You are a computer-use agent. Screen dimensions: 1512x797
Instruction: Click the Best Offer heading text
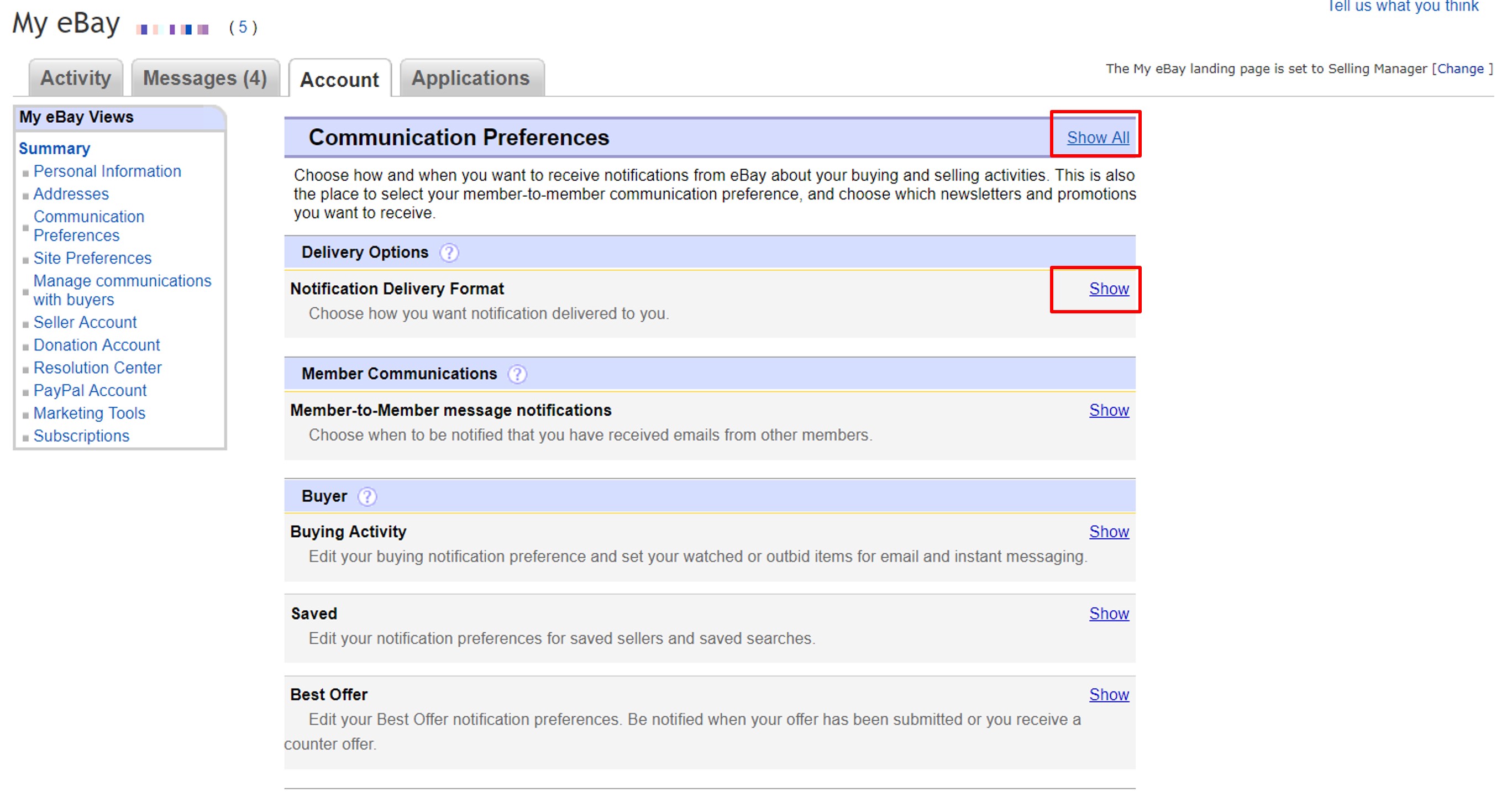pyautogui.click(x=329, y=695)
